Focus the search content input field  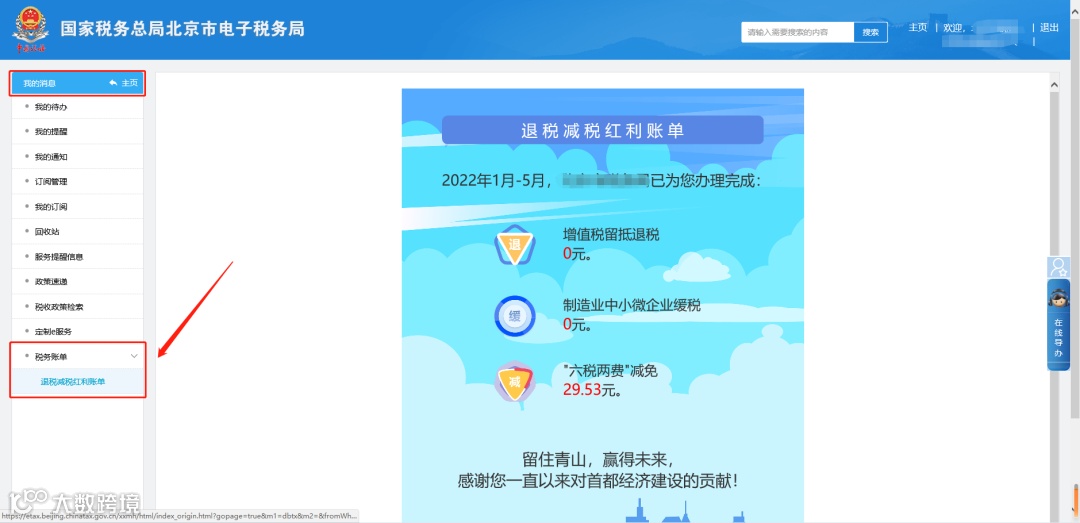pos(798,32)
